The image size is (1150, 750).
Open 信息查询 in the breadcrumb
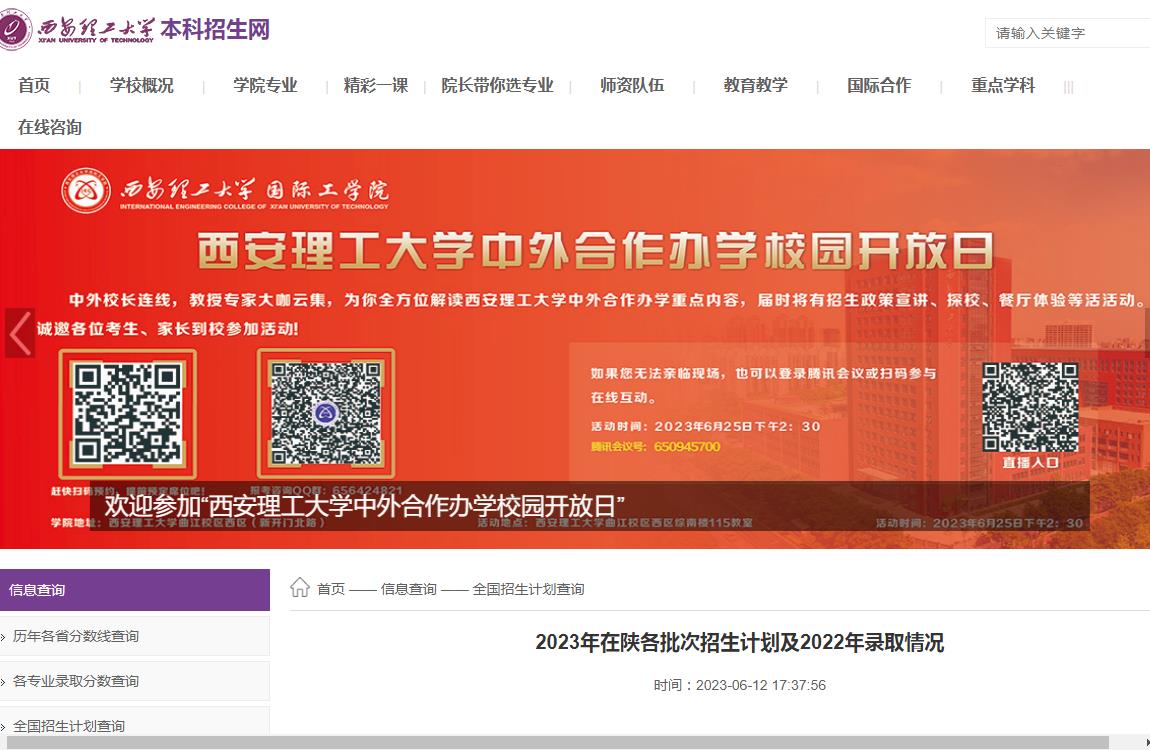click(409, 589)
